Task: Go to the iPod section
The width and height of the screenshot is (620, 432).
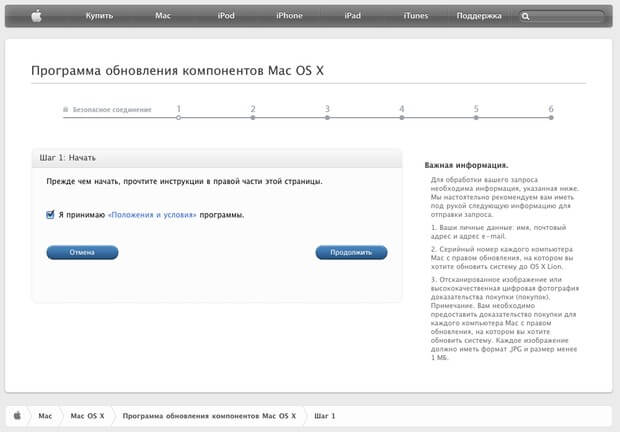Action: [x=226, y=16]
